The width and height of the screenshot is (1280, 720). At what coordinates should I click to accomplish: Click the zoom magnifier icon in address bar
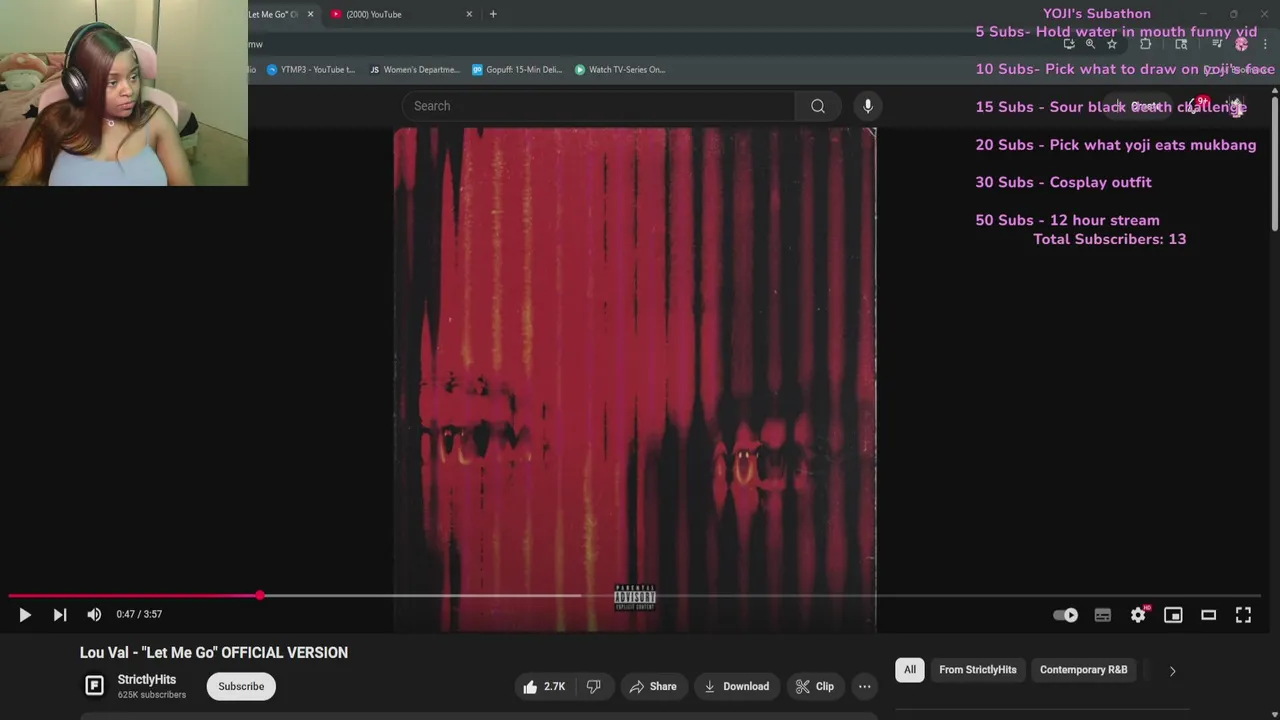pos(1090,44)
